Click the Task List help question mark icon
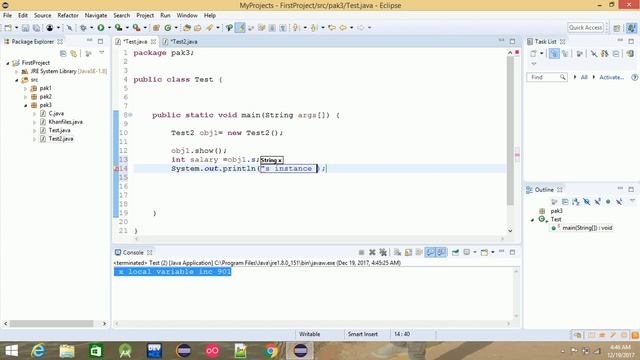Screen dimensions: 640x360 coord(634,77)
